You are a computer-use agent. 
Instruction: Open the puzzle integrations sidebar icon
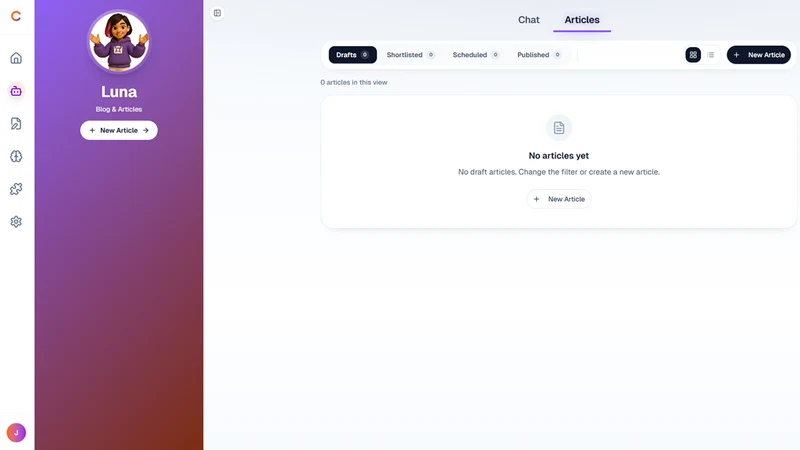click(16, 189)
